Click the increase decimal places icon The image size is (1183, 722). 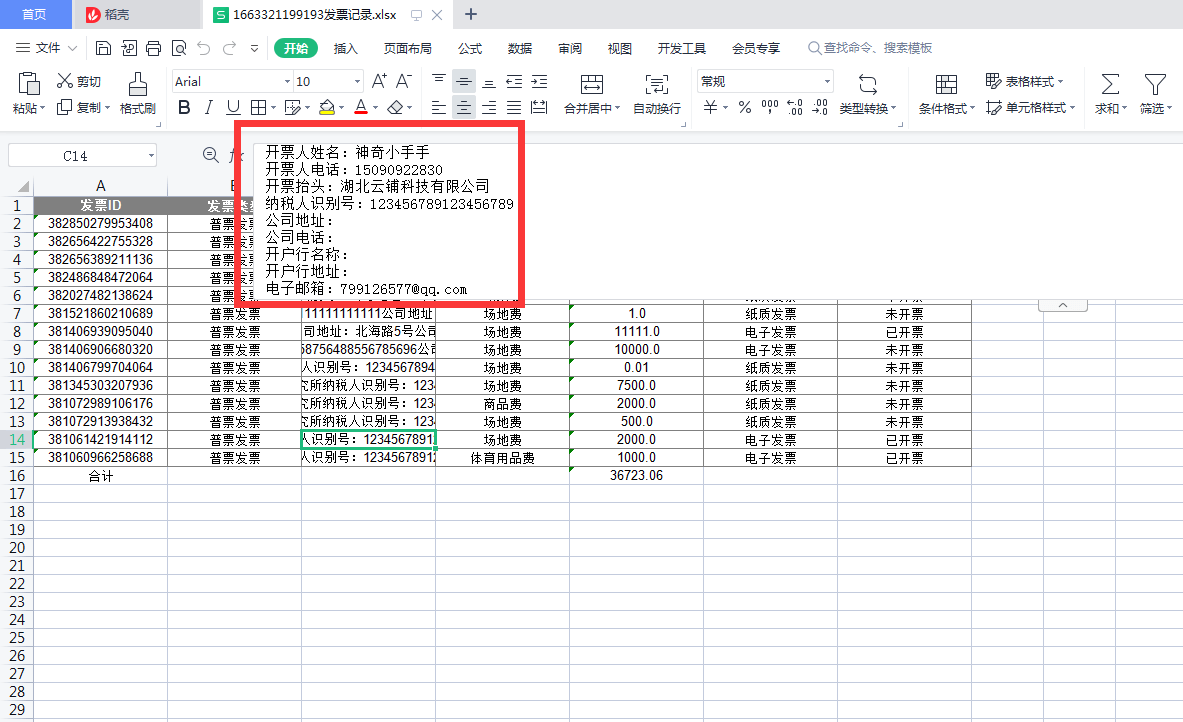(x=793, y=107)
